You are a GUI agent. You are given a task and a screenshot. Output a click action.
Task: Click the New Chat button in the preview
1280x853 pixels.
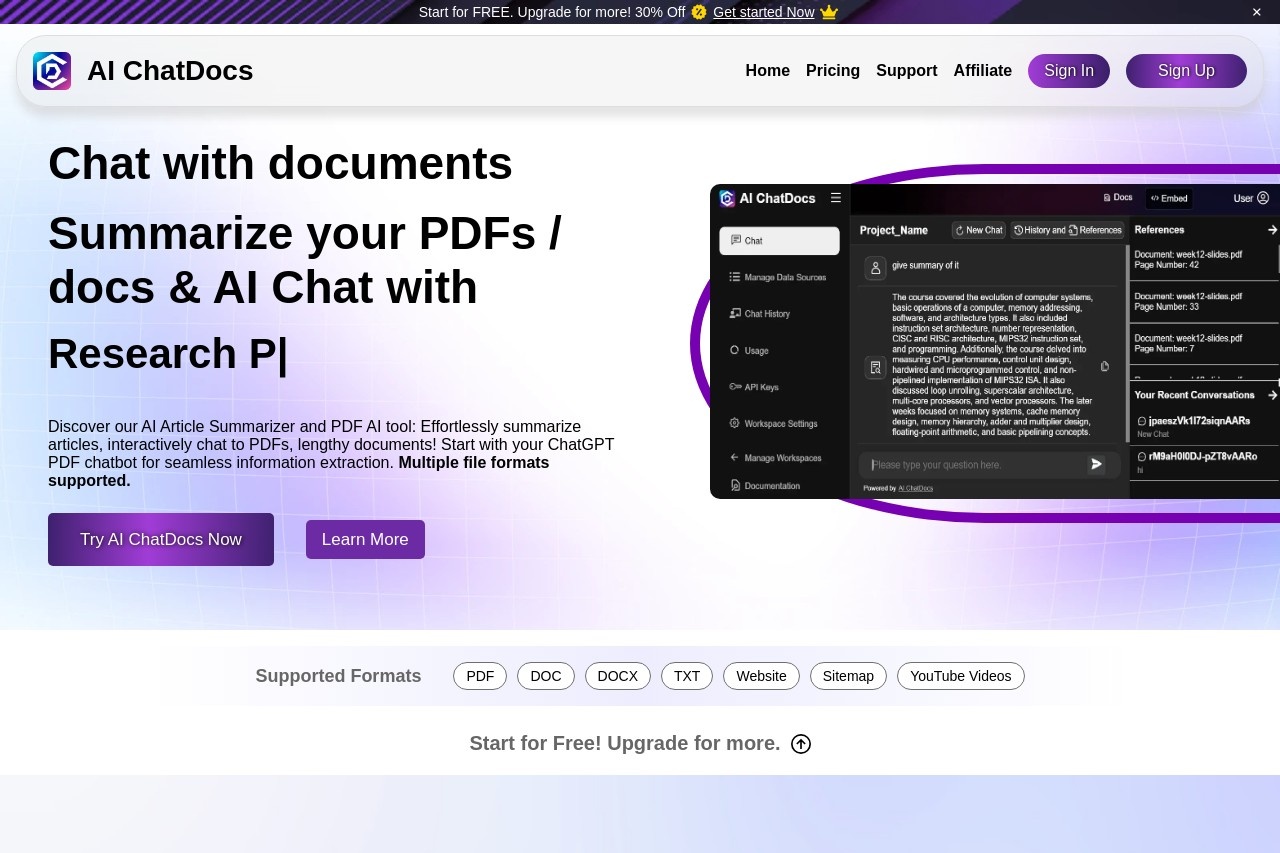point(979,230)
